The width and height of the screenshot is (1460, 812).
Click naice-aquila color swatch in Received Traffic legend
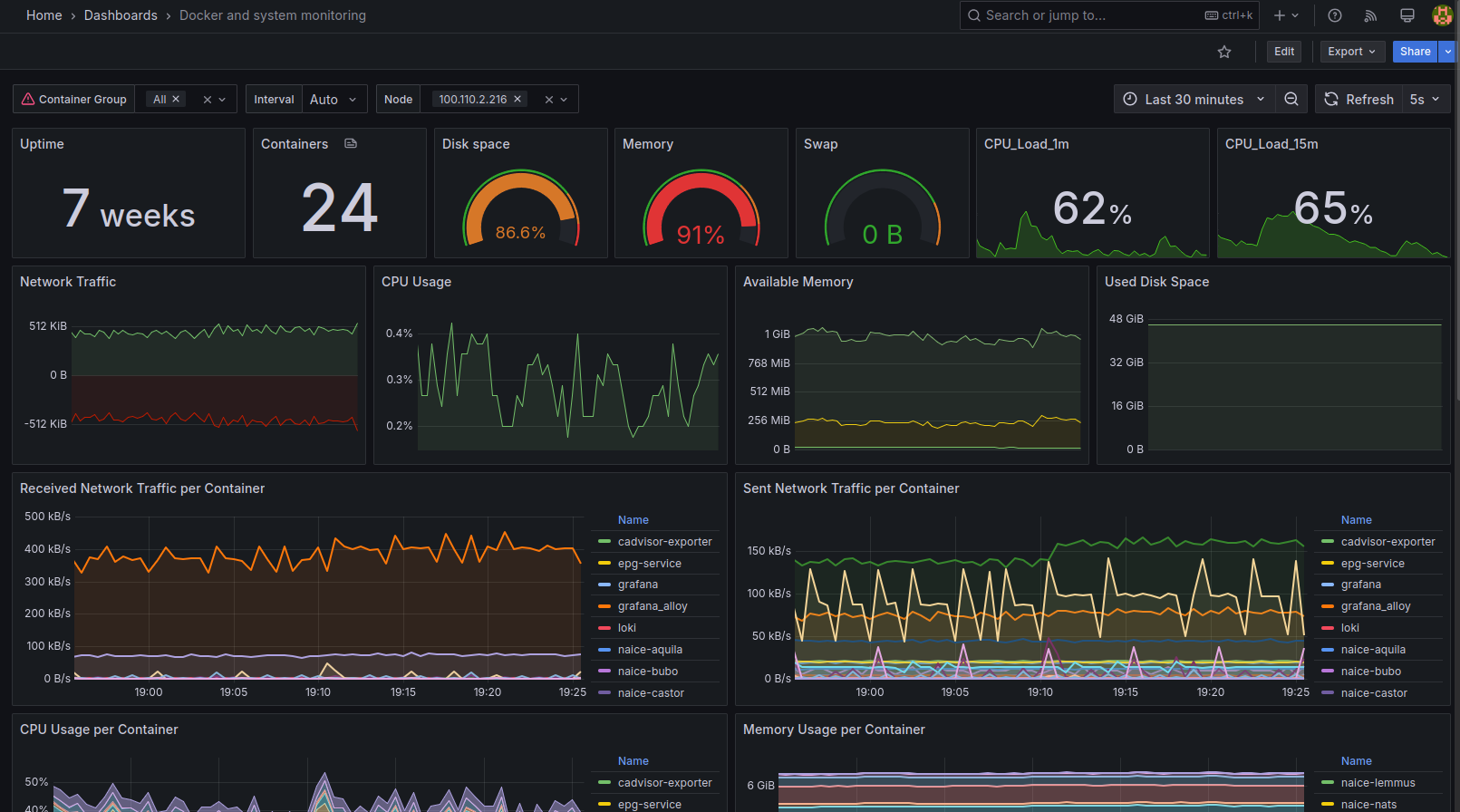click(x=604, y=650)
